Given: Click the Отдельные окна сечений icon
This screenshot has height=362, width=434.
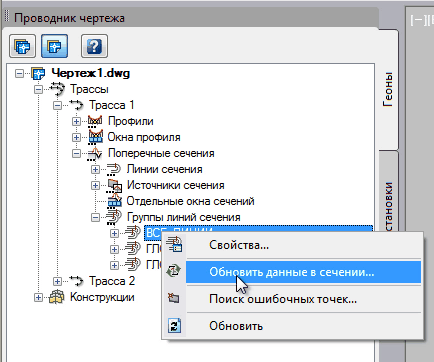Looking at the screenshot, I should coord(114,201).
